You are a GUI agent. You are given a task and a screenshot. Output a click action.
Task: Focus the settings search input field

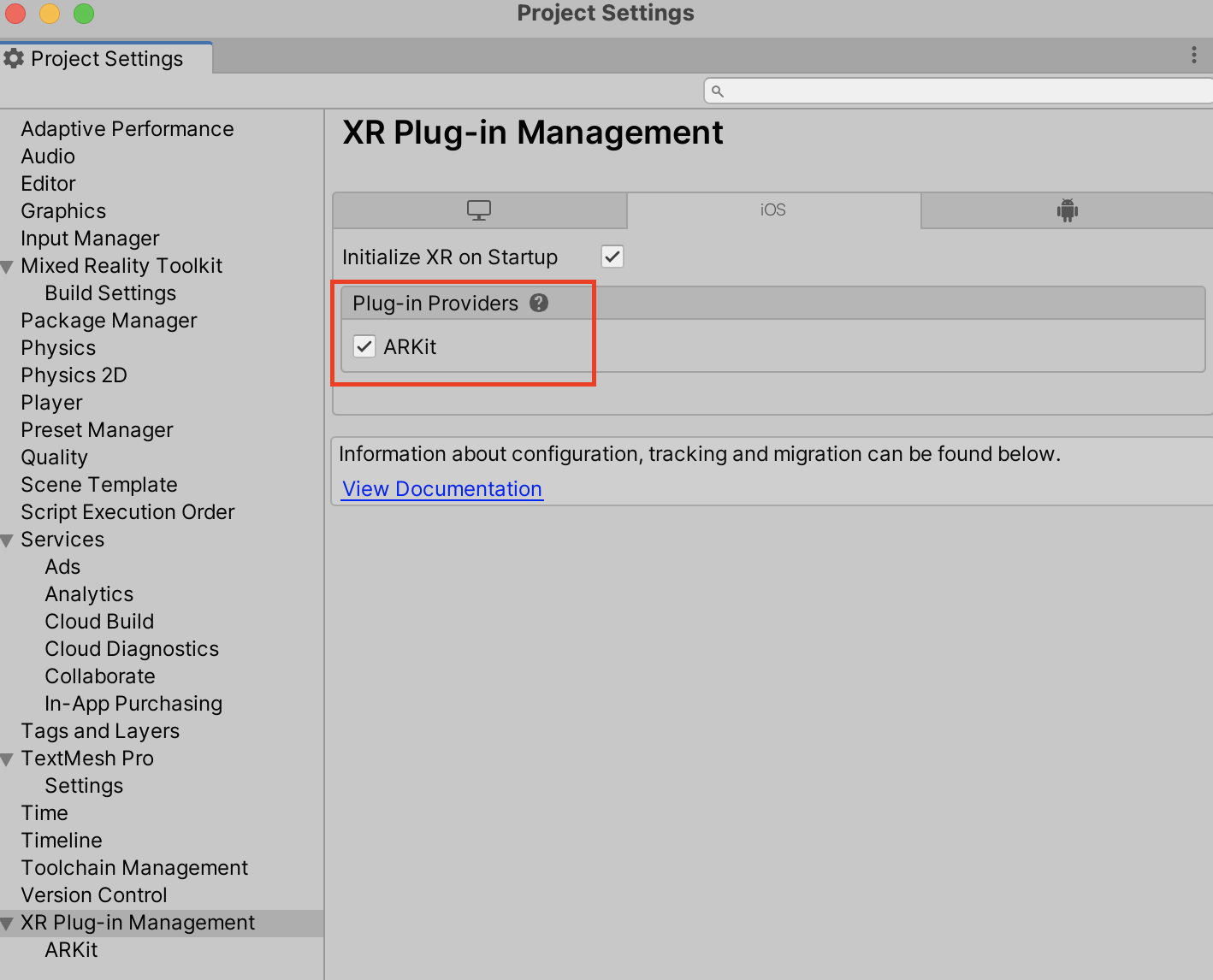(958, 91)
